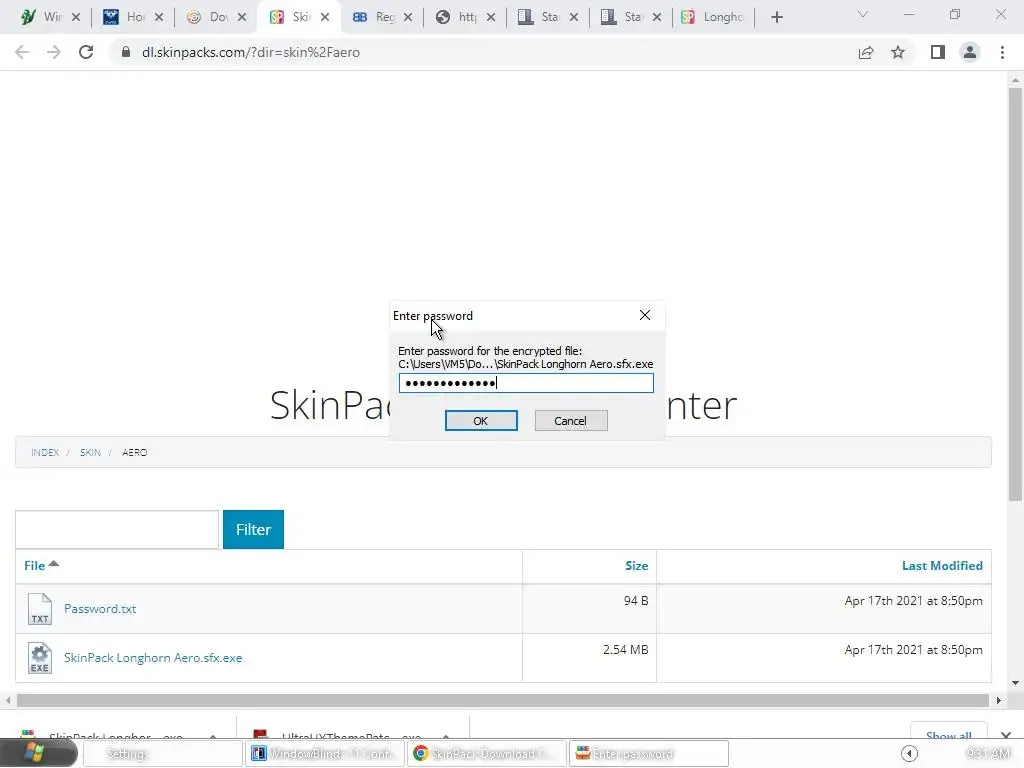Image resolution: width=1024 pixels, height=768 pixels.
Task: Click the vertical page scrollbar thumb
Action: click(1015, 294)
